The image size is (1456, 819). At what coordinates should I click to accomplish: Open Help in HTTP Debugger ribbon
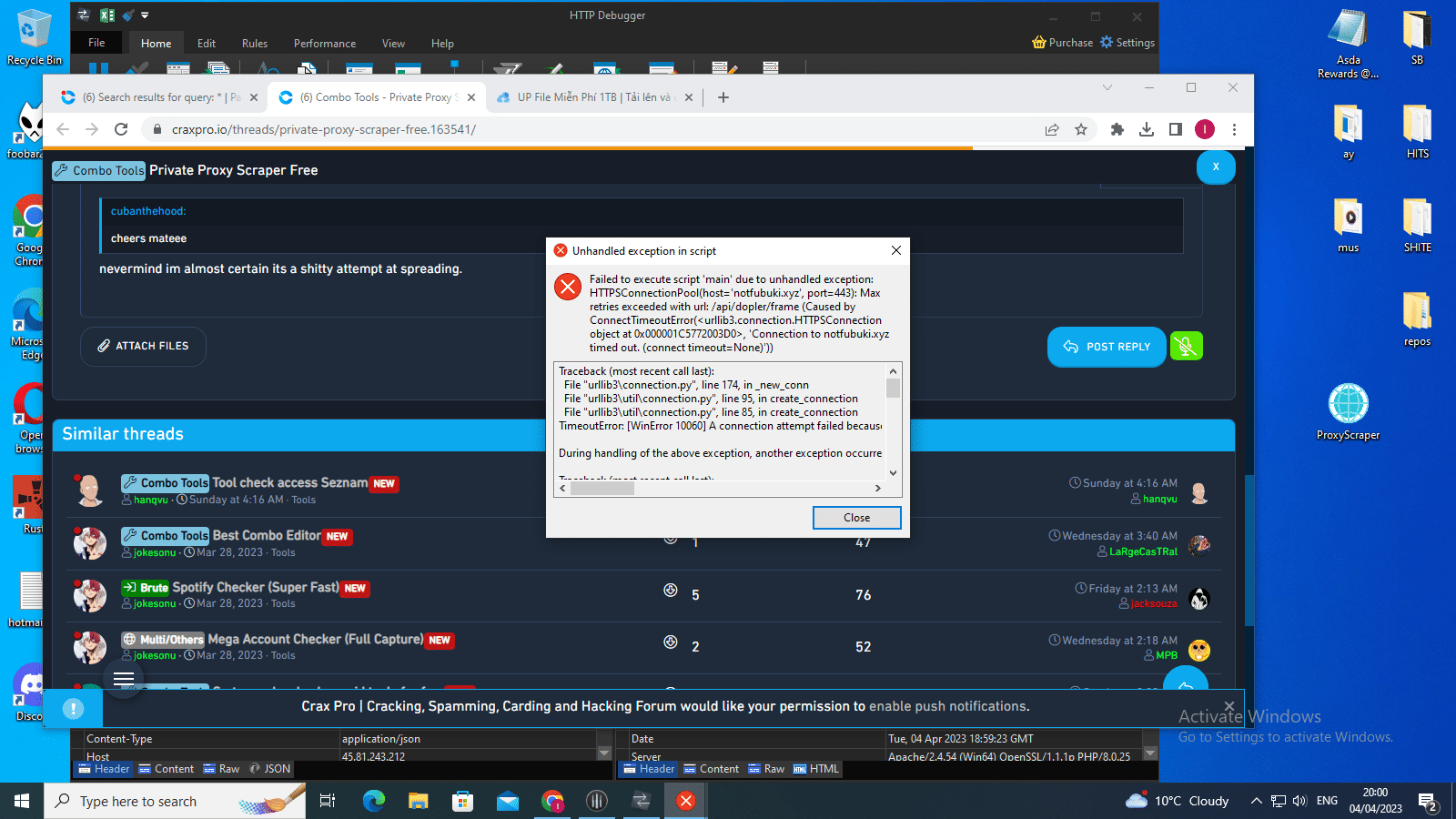[x=442, y=44]
